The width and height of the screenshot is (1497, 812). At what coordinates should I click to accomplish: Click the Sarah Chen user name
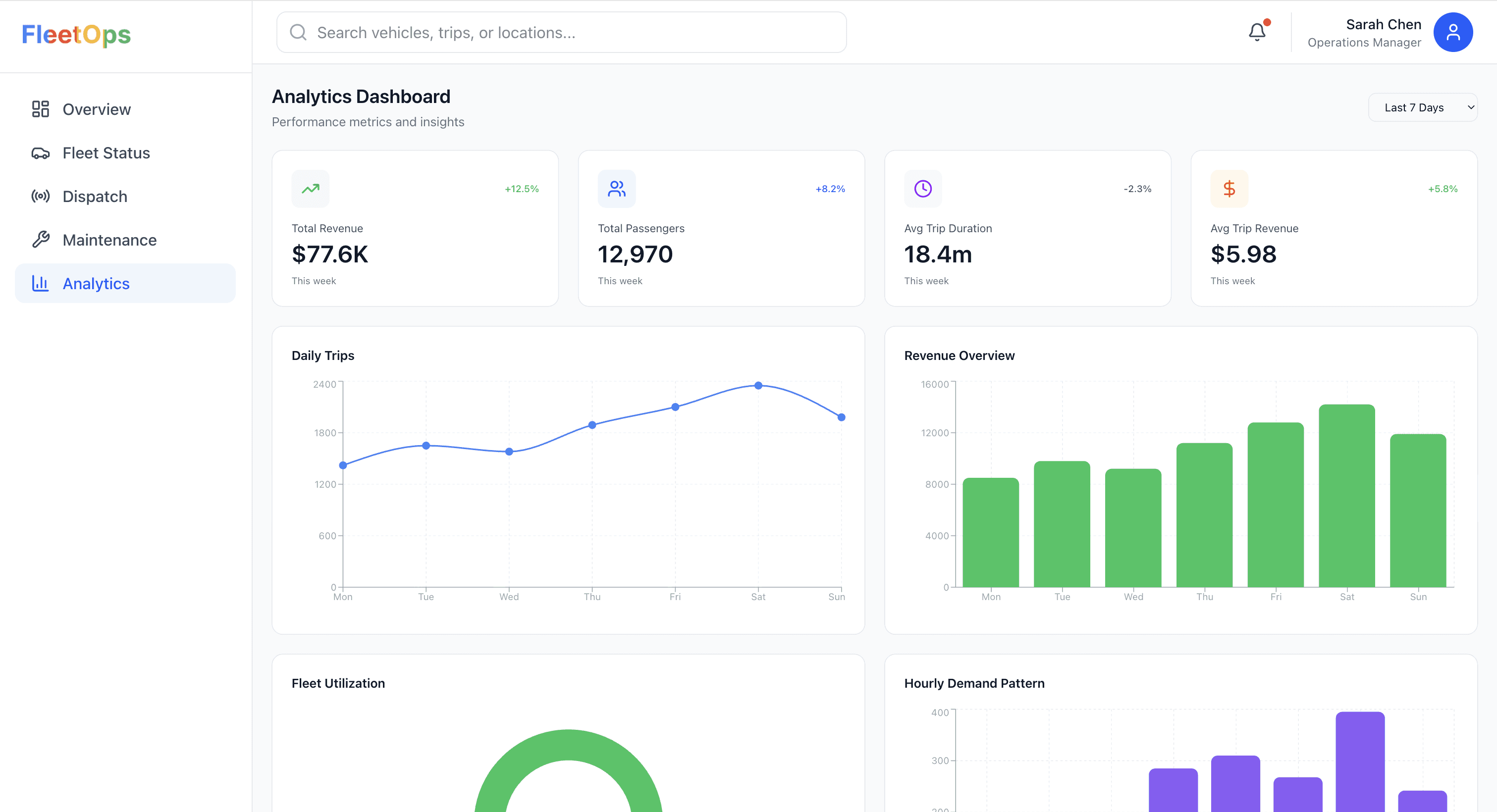point(1383,24)
